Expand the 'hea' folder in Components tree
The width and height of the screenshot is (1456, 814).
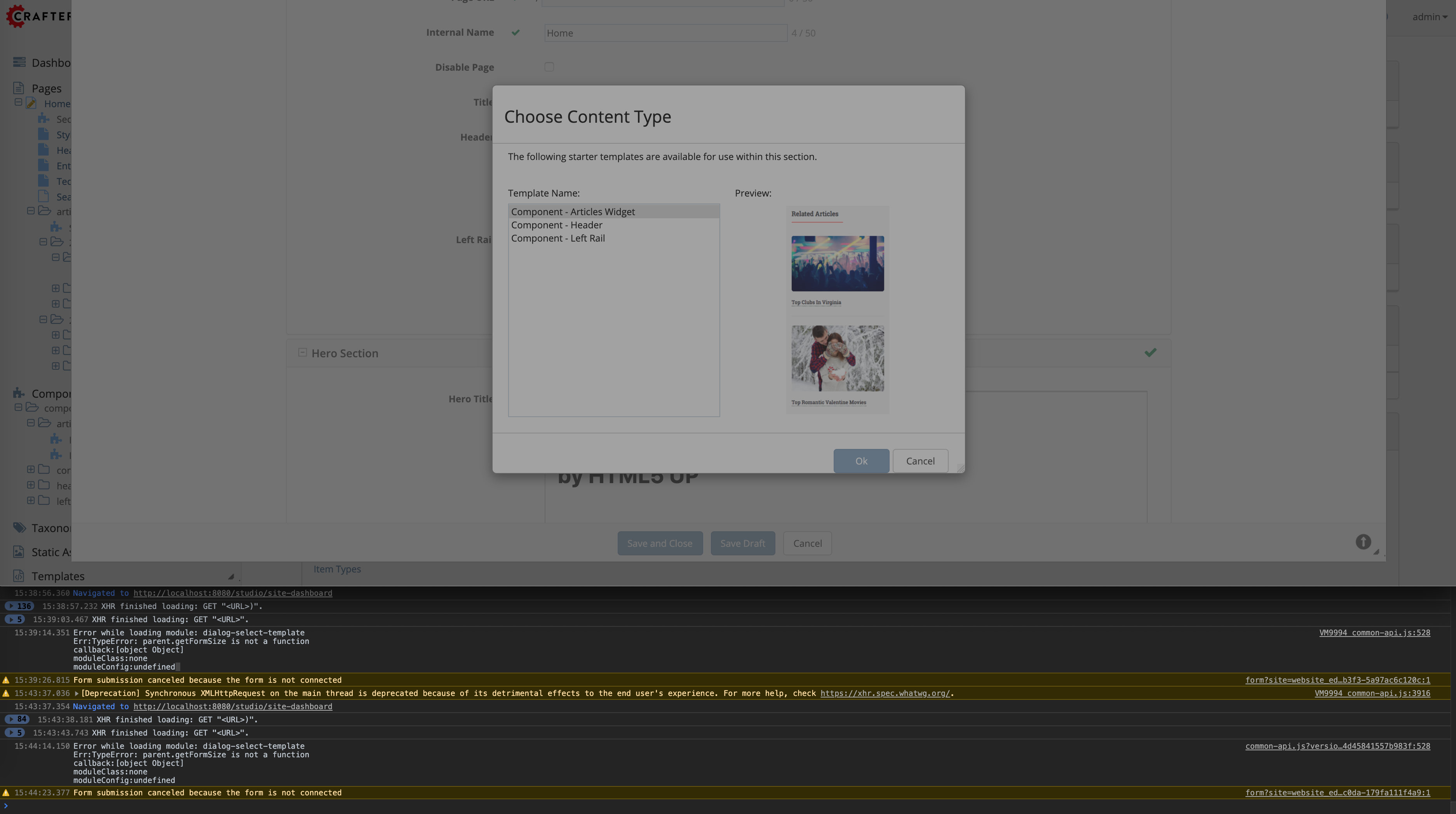[31, 485]
